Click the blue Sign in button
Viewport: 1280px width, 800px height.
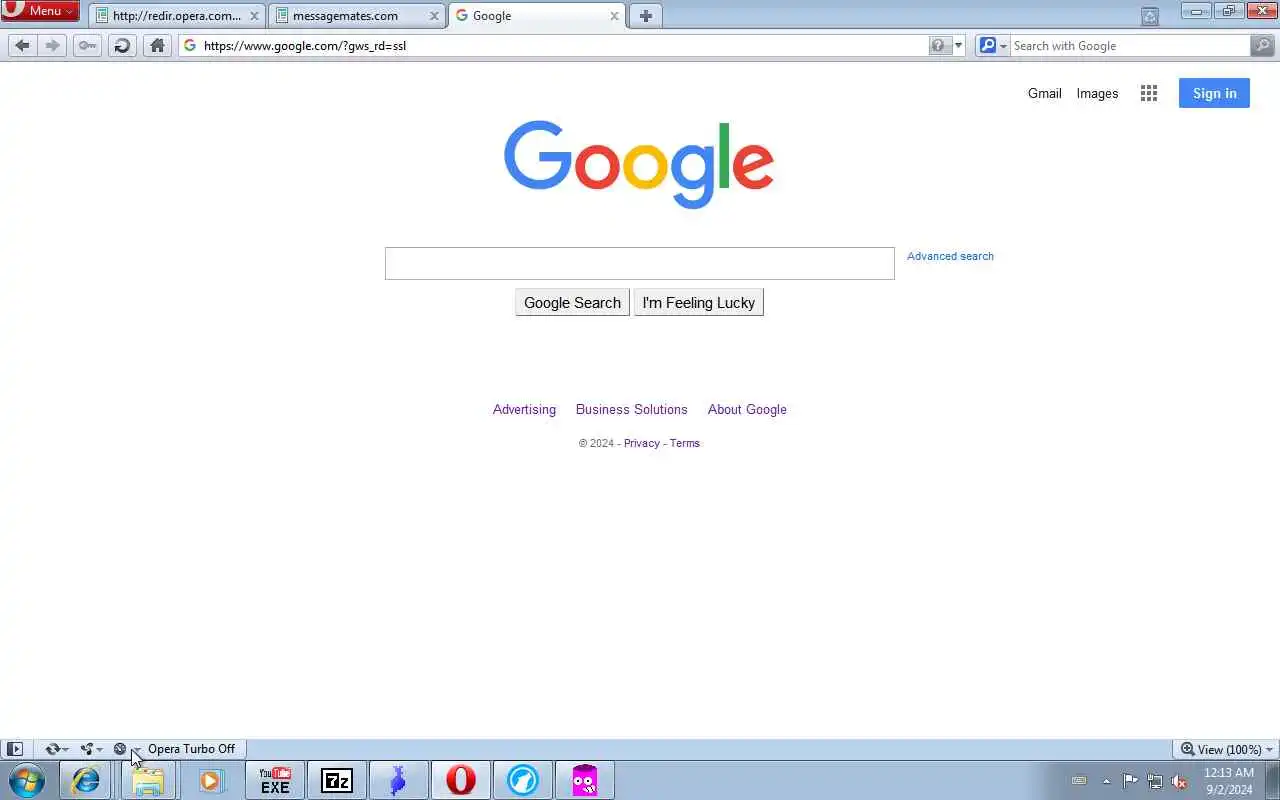1214,93
